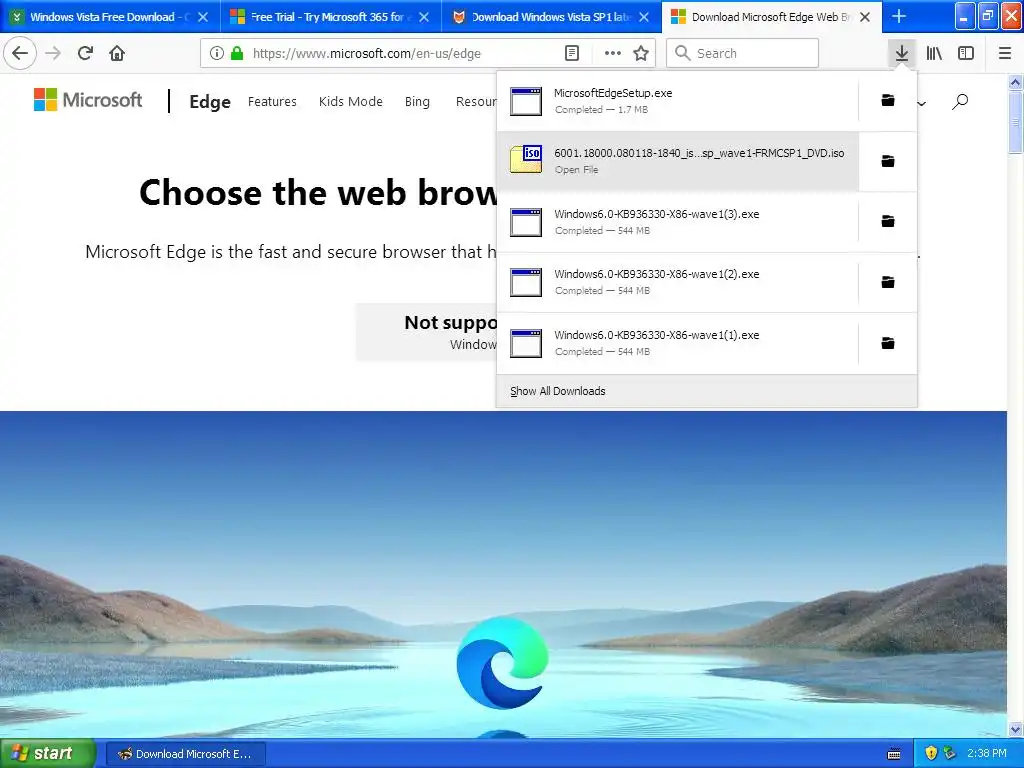
Task: Open folder for wave1(2).exe download
Action: pyautogui.click(x=888, y=282)
